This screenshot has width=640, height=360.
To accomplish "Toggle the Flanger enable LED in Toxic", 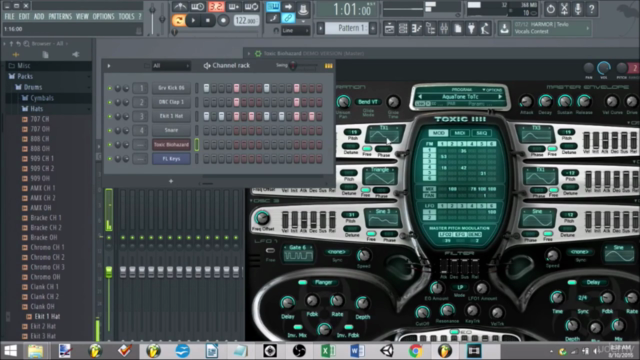I will click(x=302, y=282).
